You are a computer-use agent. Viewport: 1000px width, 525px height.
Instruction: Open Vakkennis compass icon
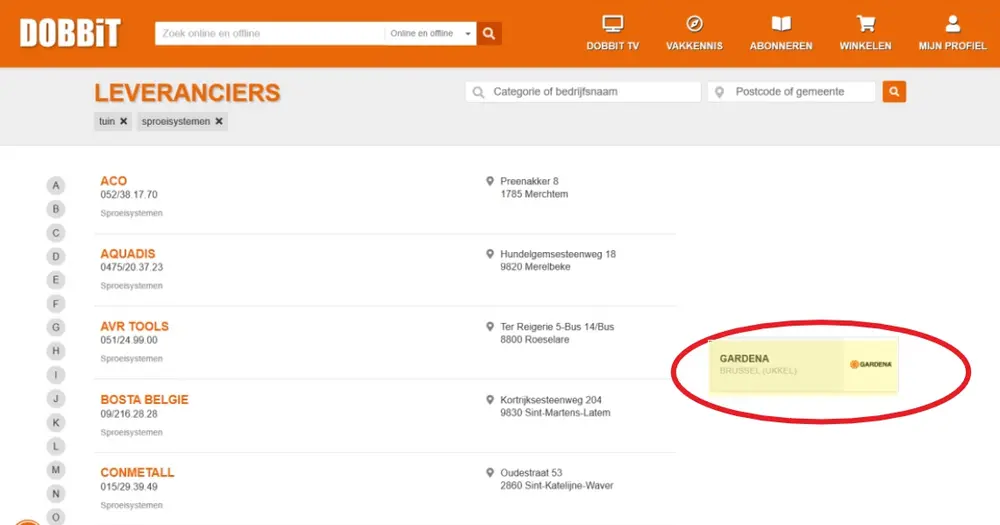tap(695, 24)
